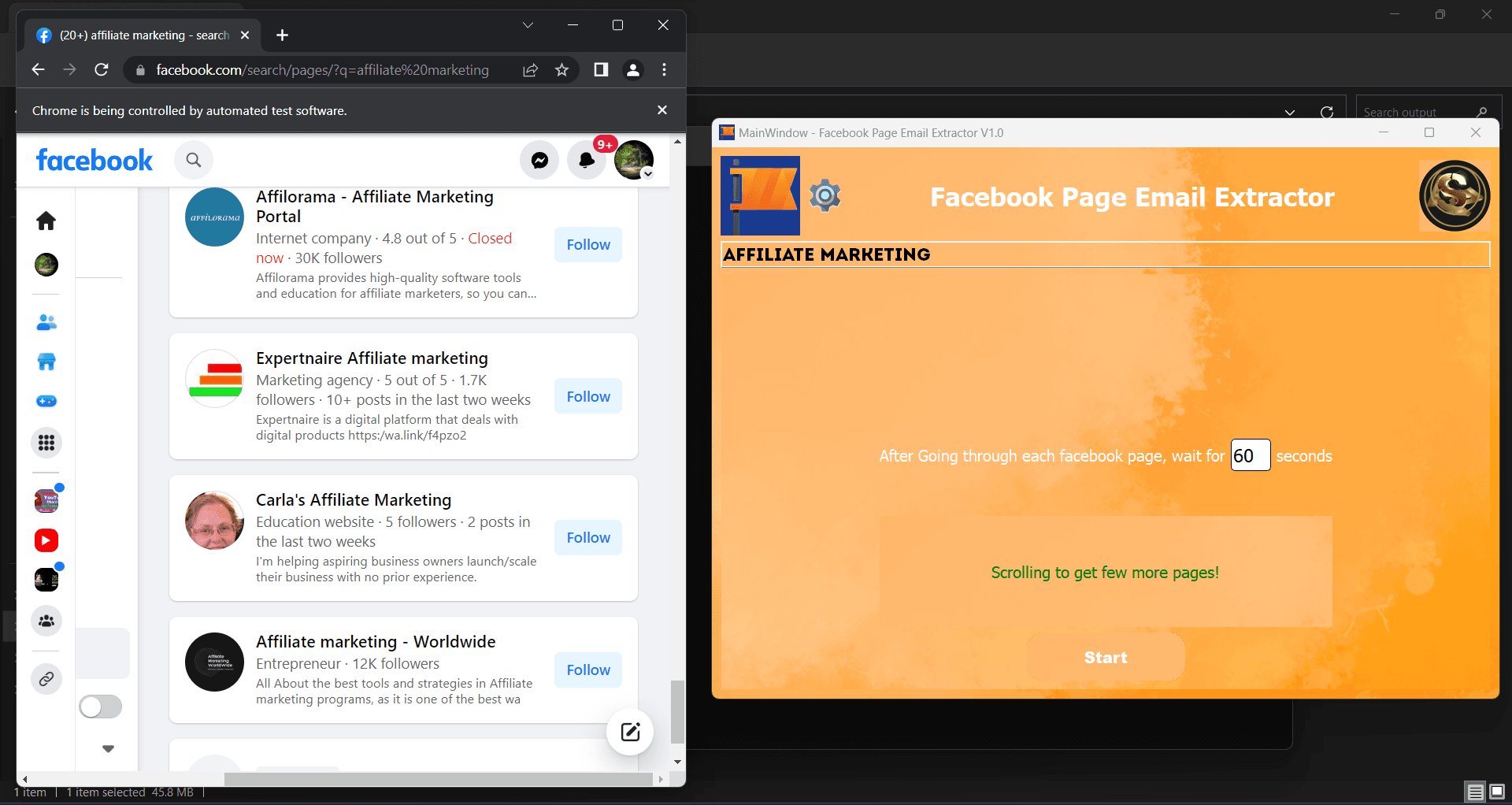Click the 'Scrolling to get few more pages!' status
Image resolution: width=1512 pixels, height=805 pixels.
click(x=1105, y=573)
